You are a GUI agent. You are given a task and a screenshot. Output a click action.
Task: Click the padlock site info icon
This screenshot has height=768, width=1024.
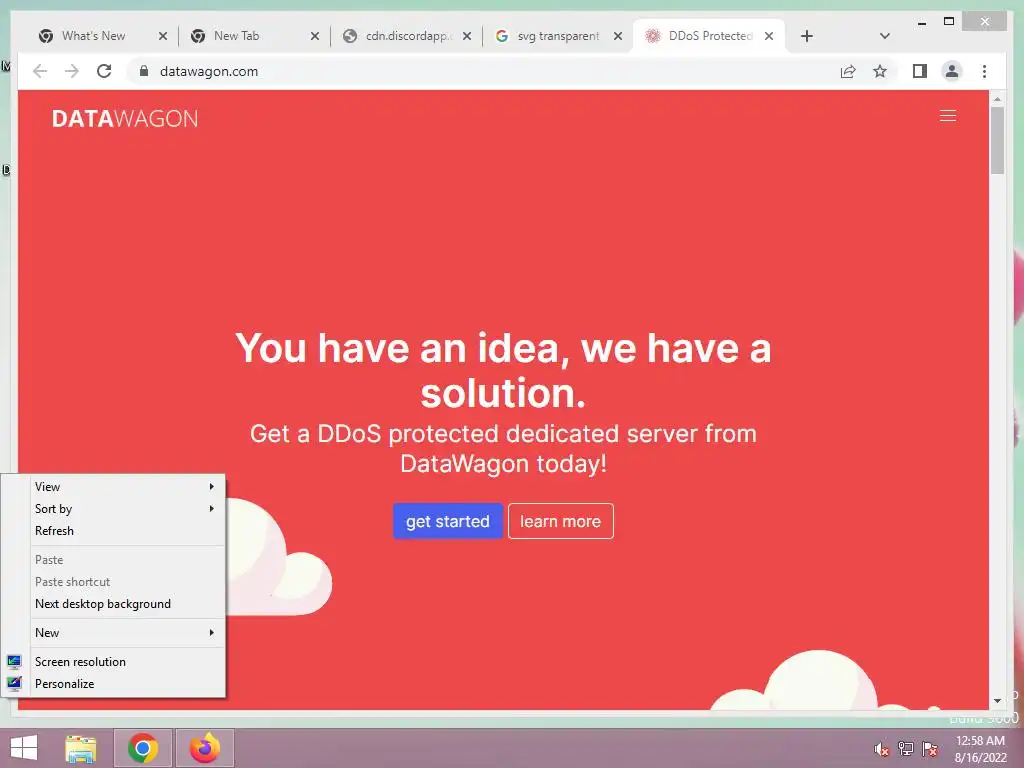click(x=144, y=71)
